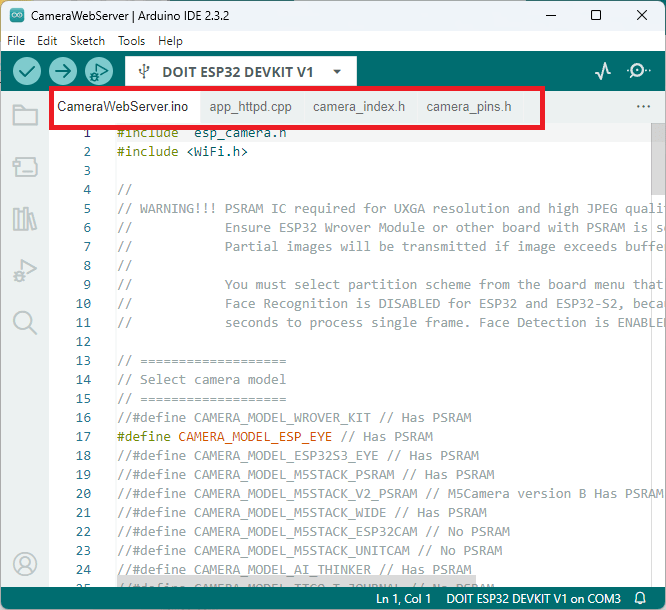This screenshot has height=610, width=666.
Task: Click the vertical editor scrollbar
Action: click(658, 160)
